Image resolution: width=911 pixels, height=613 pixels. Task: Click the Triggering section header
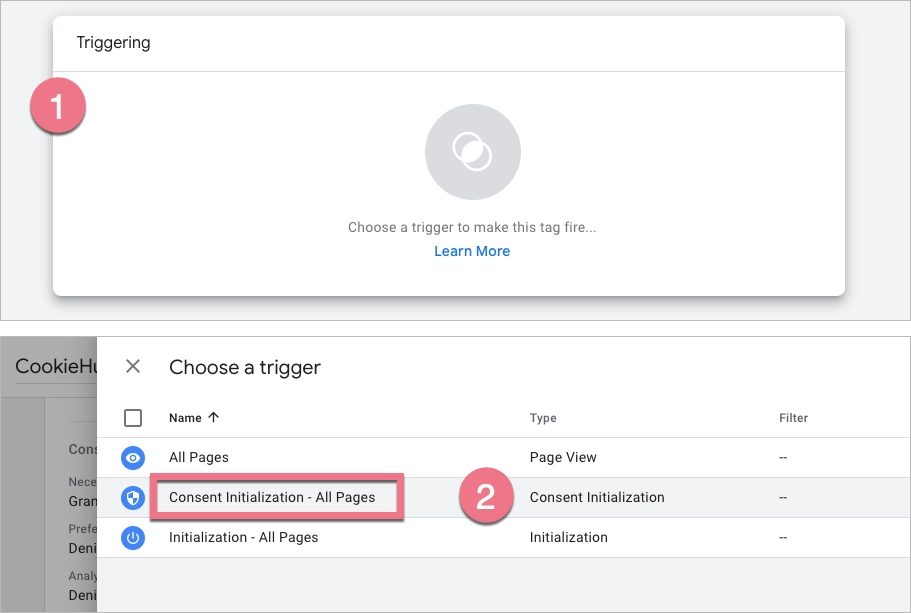(x=113, y=43)
